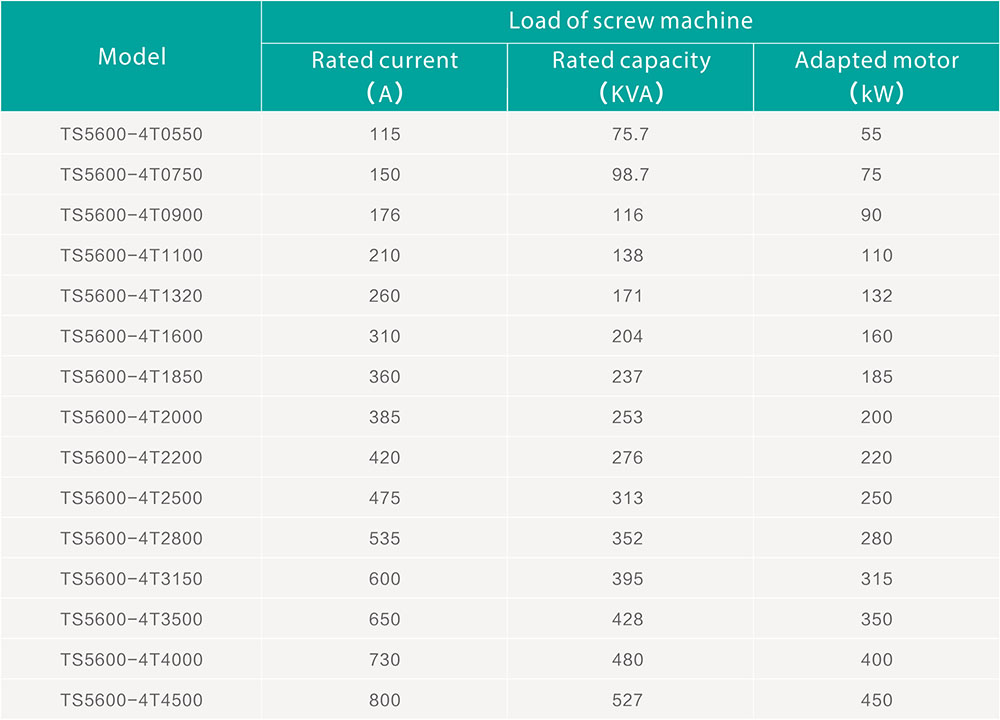Viewport: 1000px width, 720px height.
Task: Select the Load of screw machine header
Action: (x=630, y=20)
